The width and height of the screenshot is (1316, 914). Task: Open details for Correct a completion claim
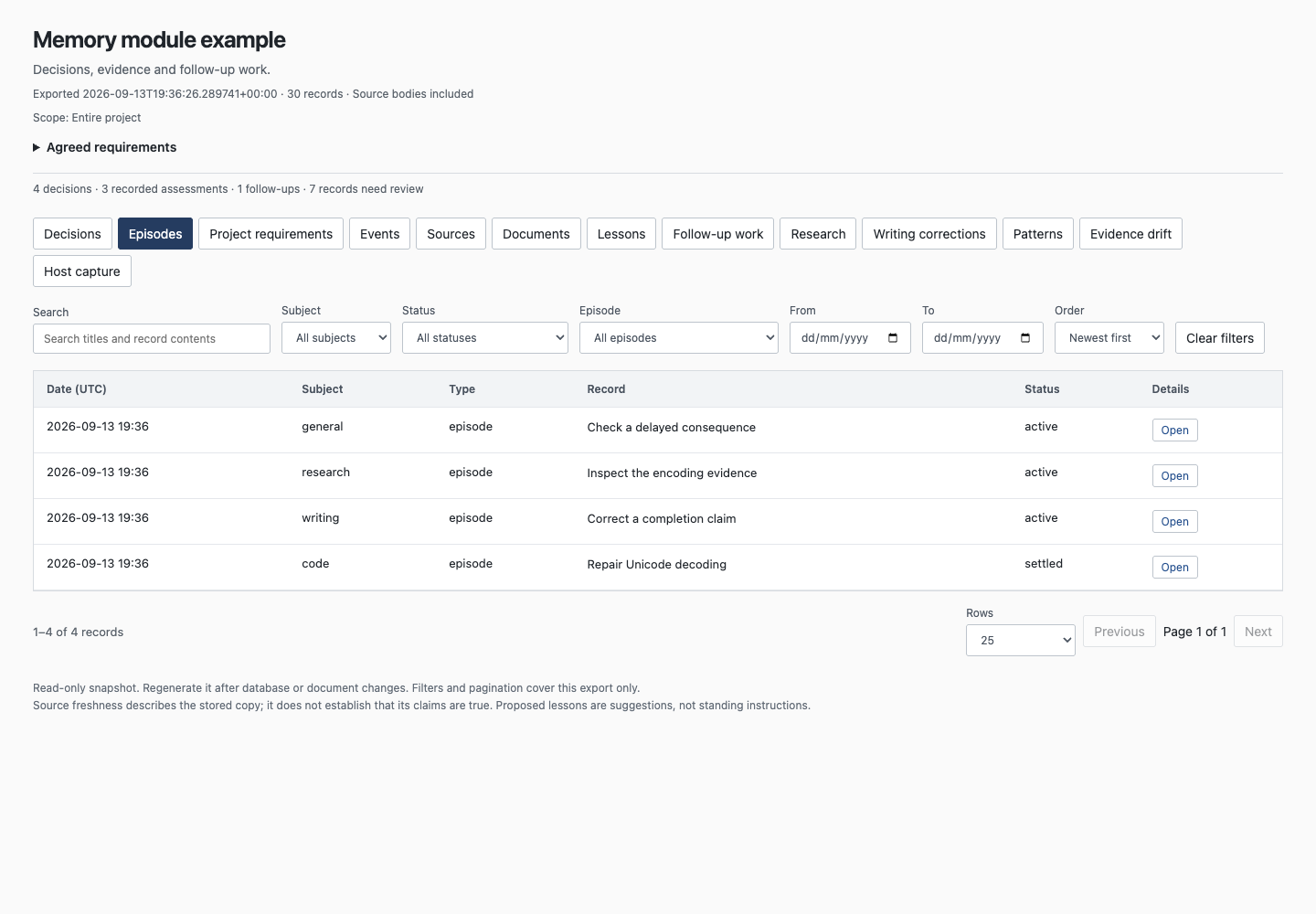click(x=1175, y=522)
